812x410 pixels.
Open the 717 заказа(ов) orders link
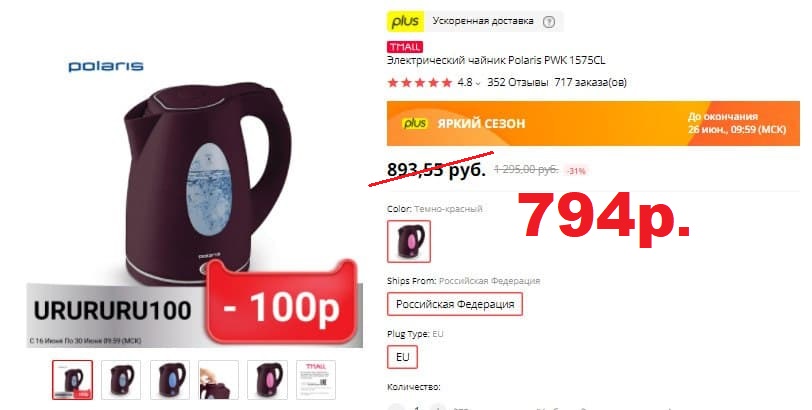(x=590, y=82)
